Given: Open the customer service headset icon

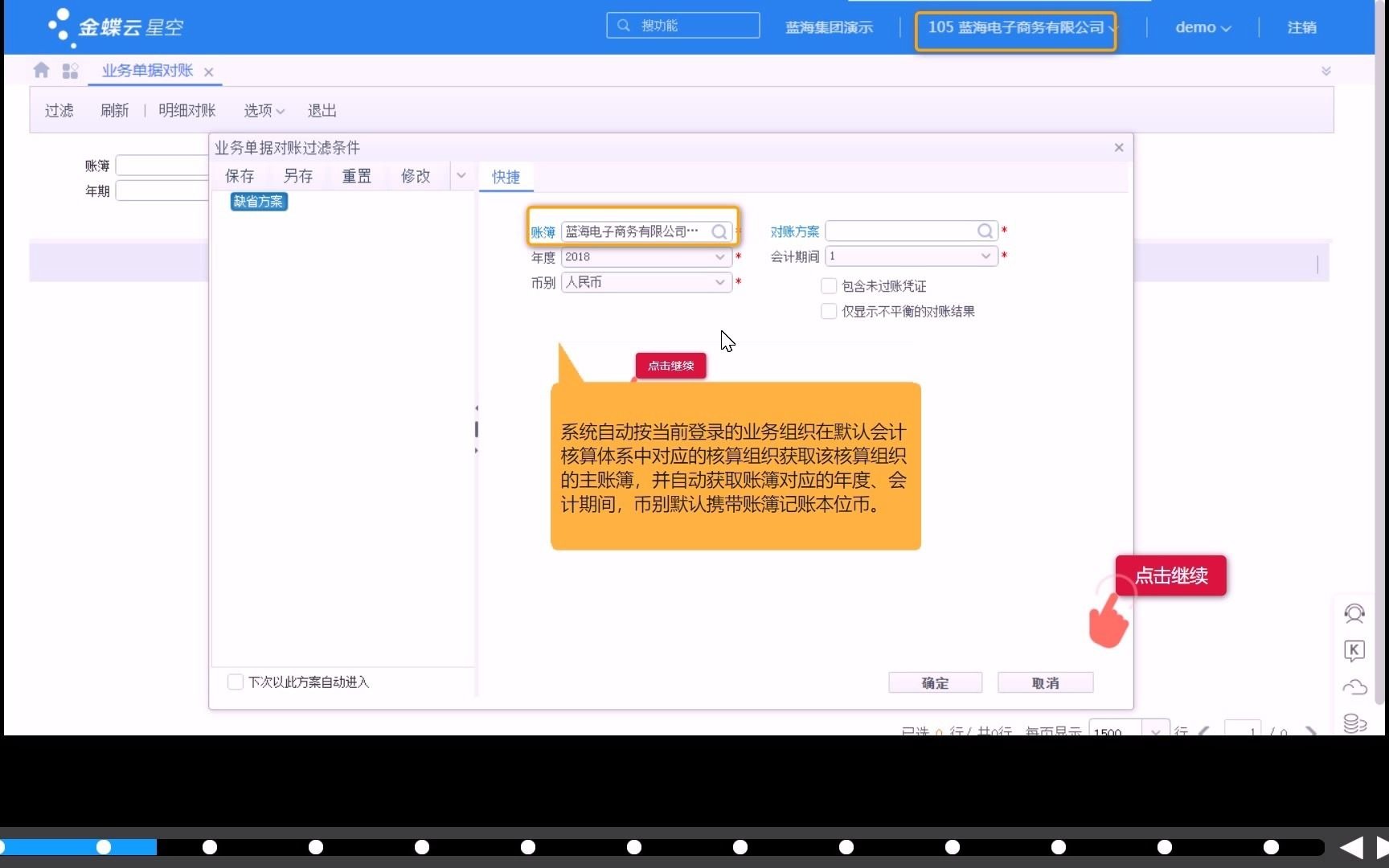Looking at the screenshot, I should click(x=1354, y=614).
